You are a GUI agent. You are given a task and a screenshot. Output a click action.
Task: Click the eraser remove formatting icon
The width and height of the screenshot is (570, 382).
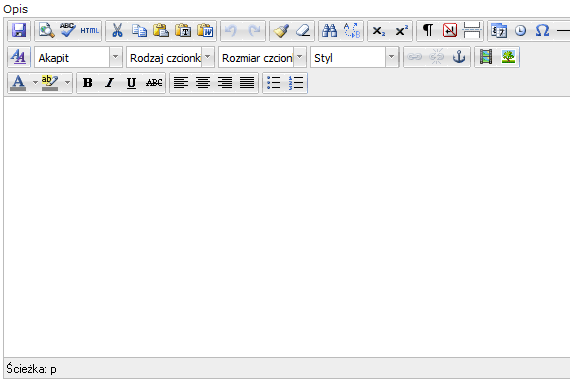click(x=303, y=31)
